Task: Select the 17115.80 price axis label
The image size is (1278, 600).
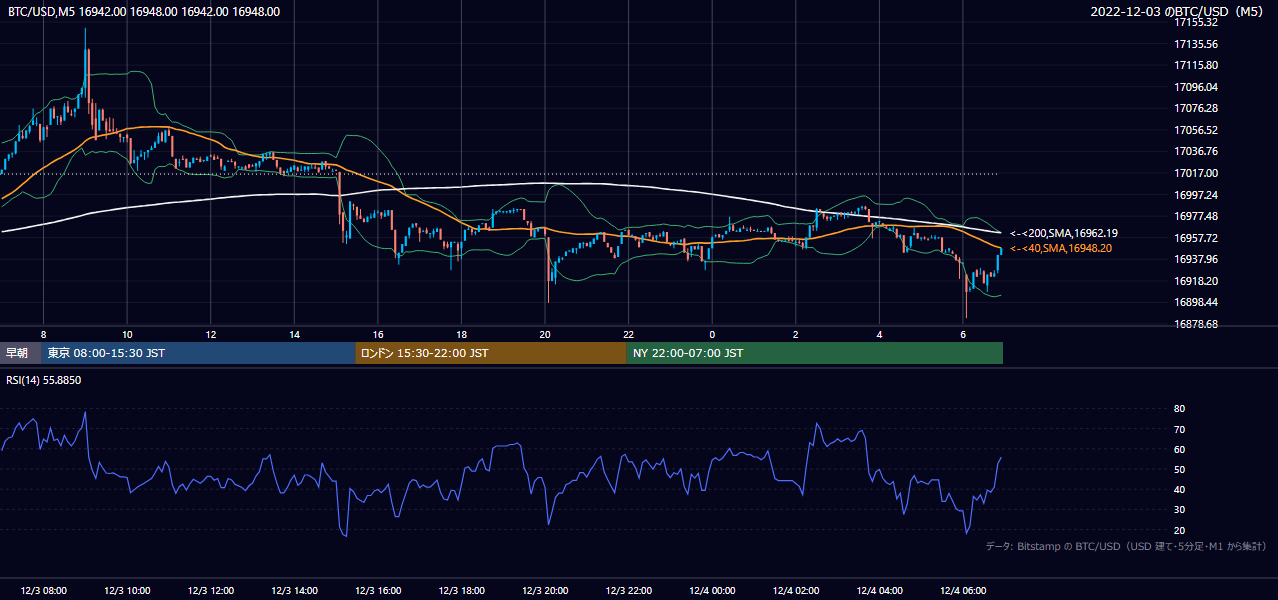Action: (x=1195, y=66)
